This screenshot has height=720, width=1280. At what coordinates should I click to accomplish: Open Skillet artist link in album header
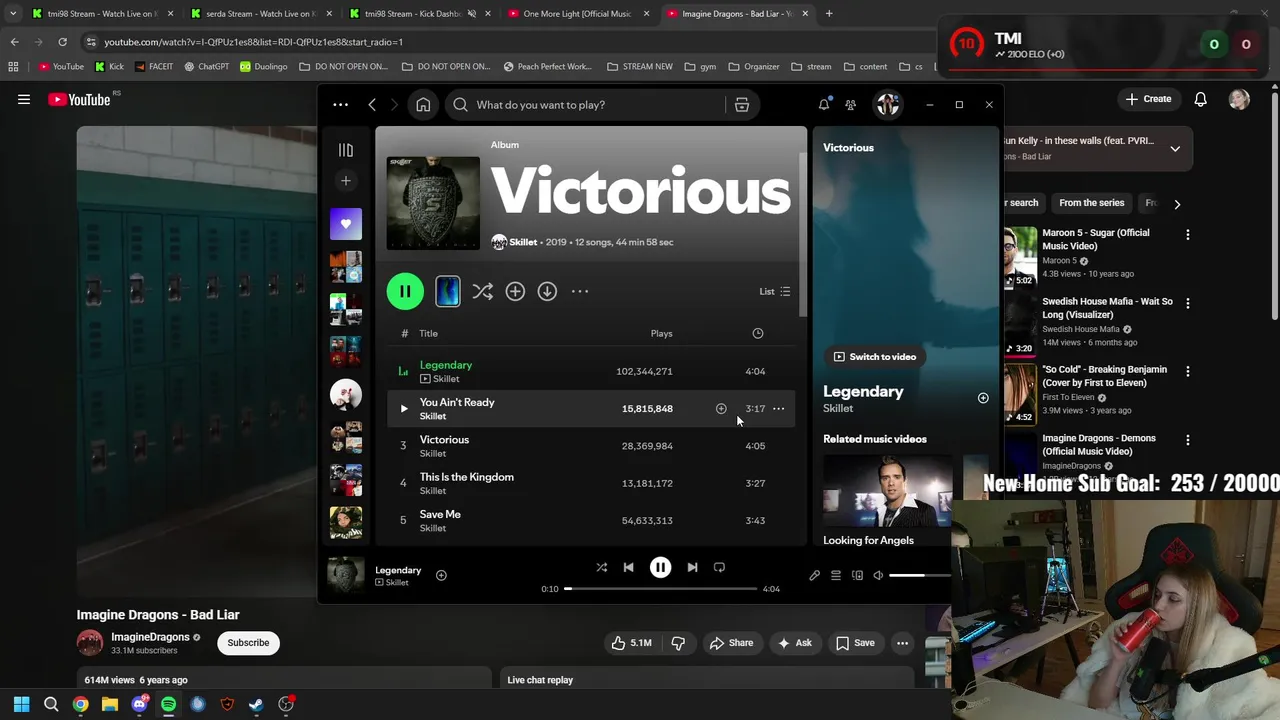point(523,242)
